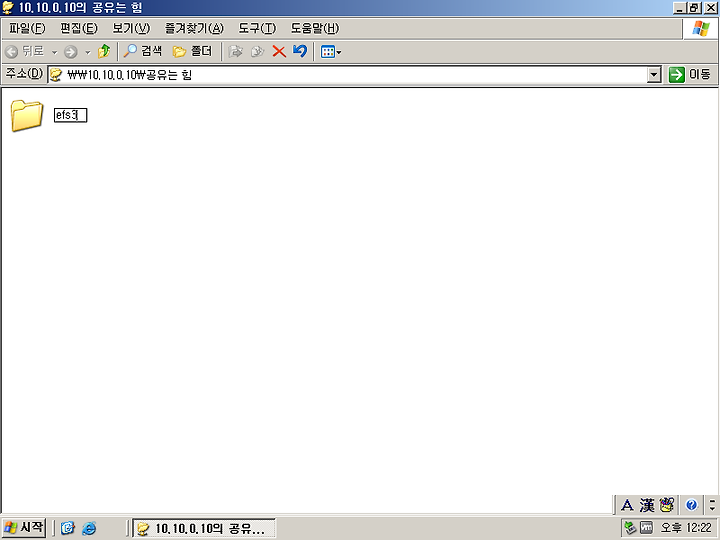Open the Forward history dropdown arrow
Viewport: 720px width, 540px height.
[88, 52]
